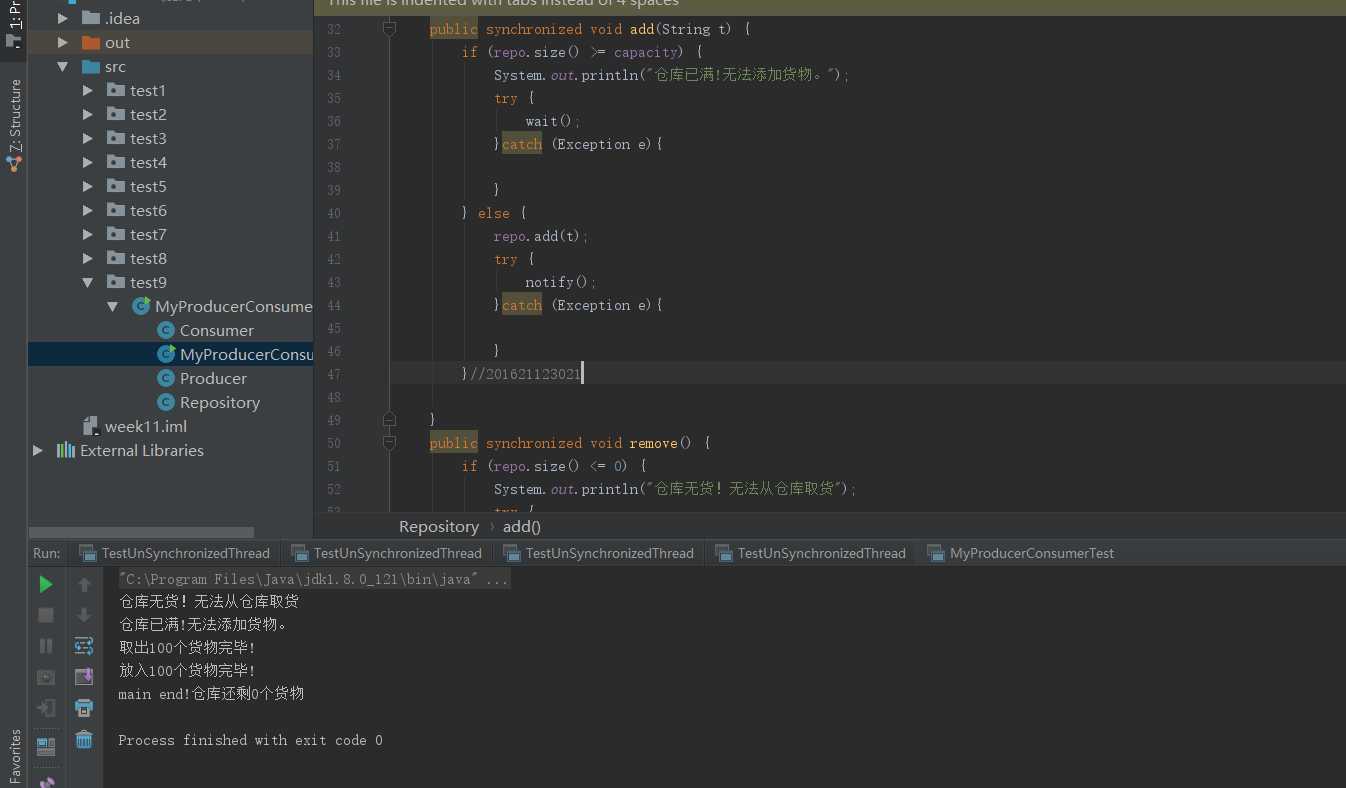Viewport: 1346px width, 788px height.
Task: Expand the .idea folder
Action: click(63, 18)
